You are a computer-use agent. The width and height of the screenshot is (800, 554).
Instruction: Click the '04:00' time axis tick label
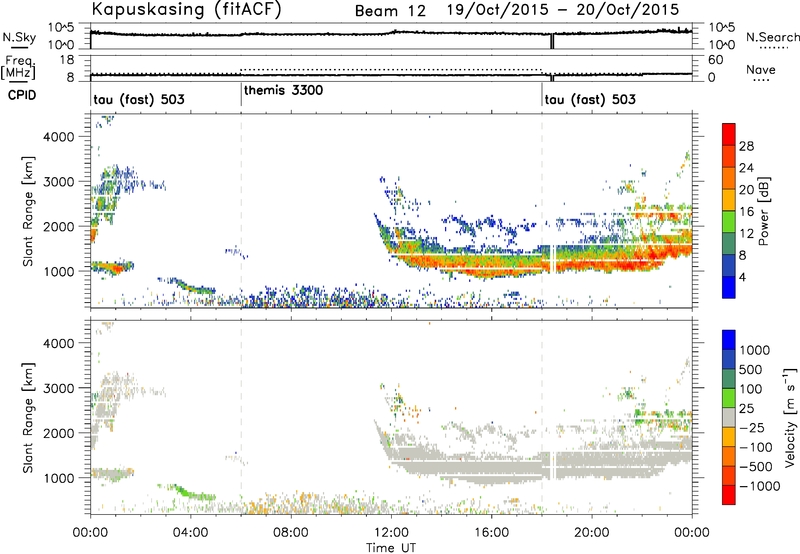190,533
